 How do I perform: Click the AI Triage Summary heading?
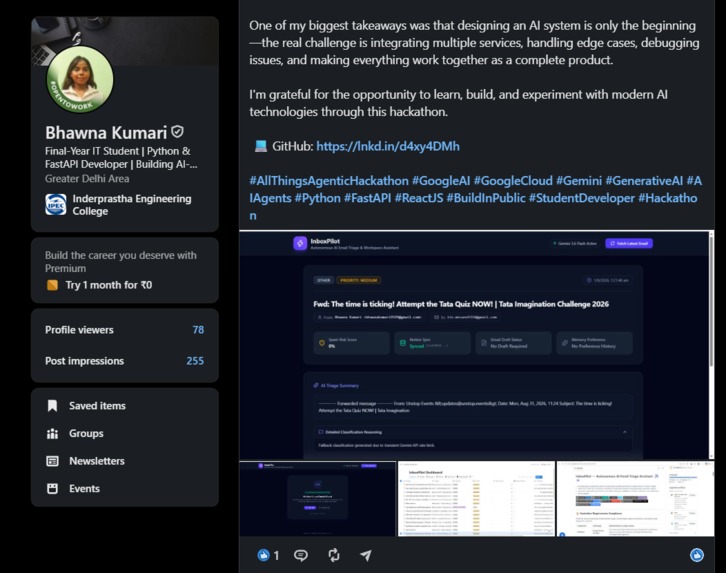click(339, 386)
